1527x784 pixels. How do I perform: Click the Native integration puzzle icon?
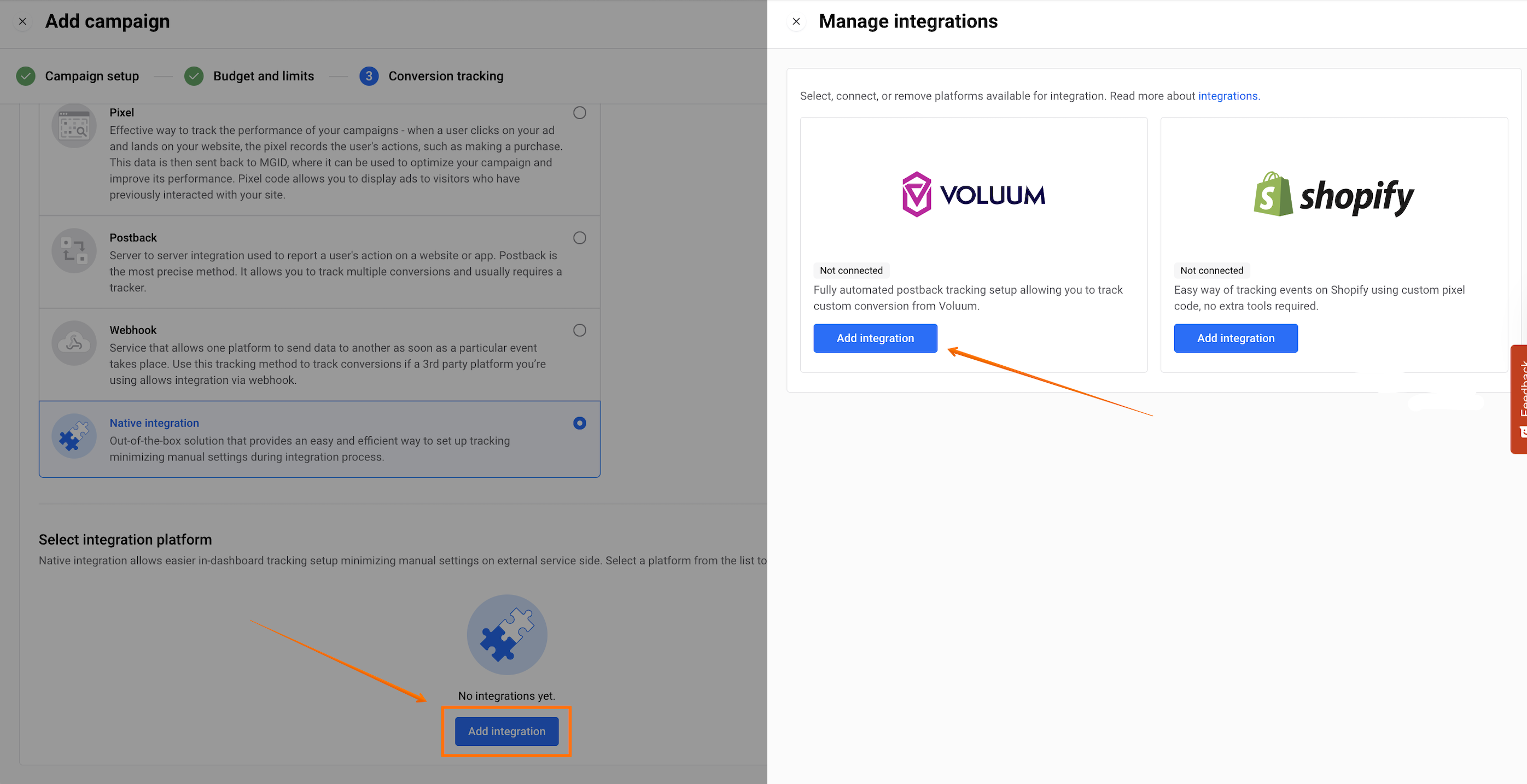(x=73, y=436)
